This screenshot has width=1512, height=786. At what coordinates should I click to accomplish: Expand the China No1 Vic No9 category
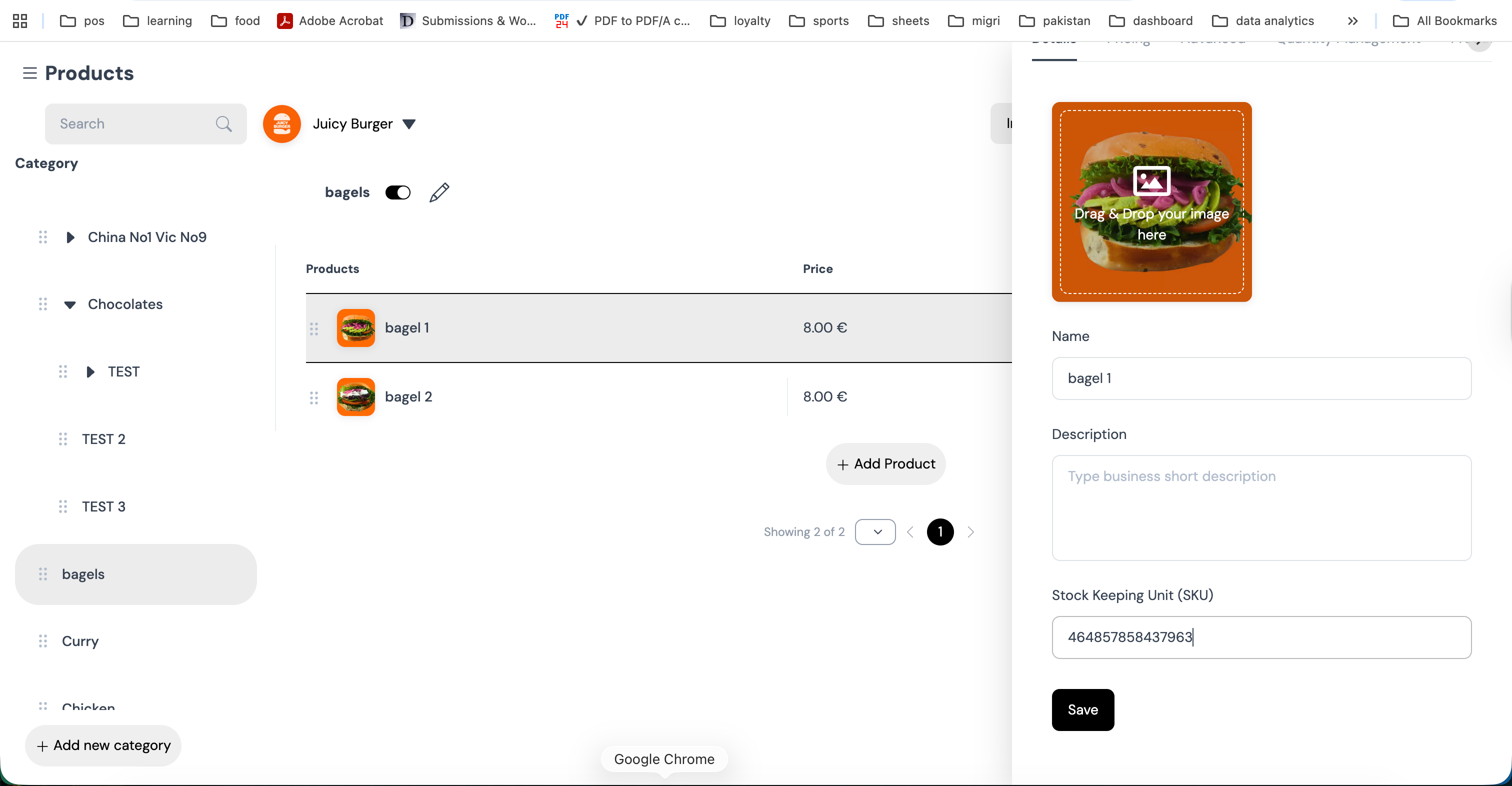70,237
